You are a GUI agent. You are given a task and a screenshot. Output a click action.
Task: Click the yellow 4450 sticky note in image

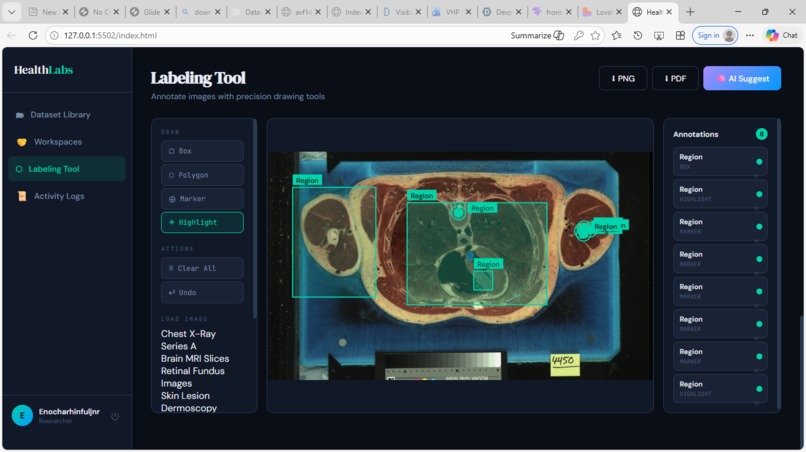point(564,364)
